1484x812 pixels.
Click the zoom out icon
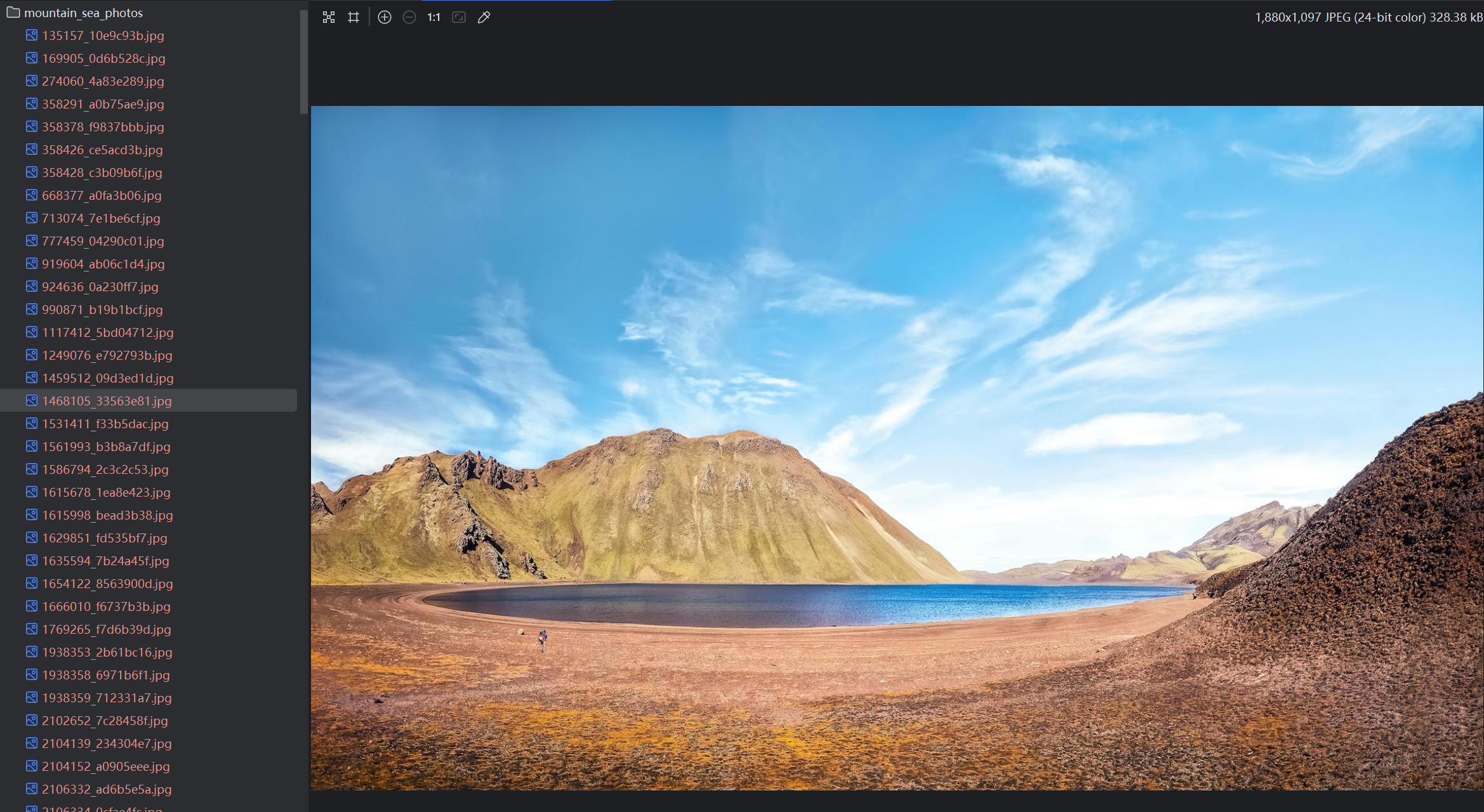coord(409,17)
